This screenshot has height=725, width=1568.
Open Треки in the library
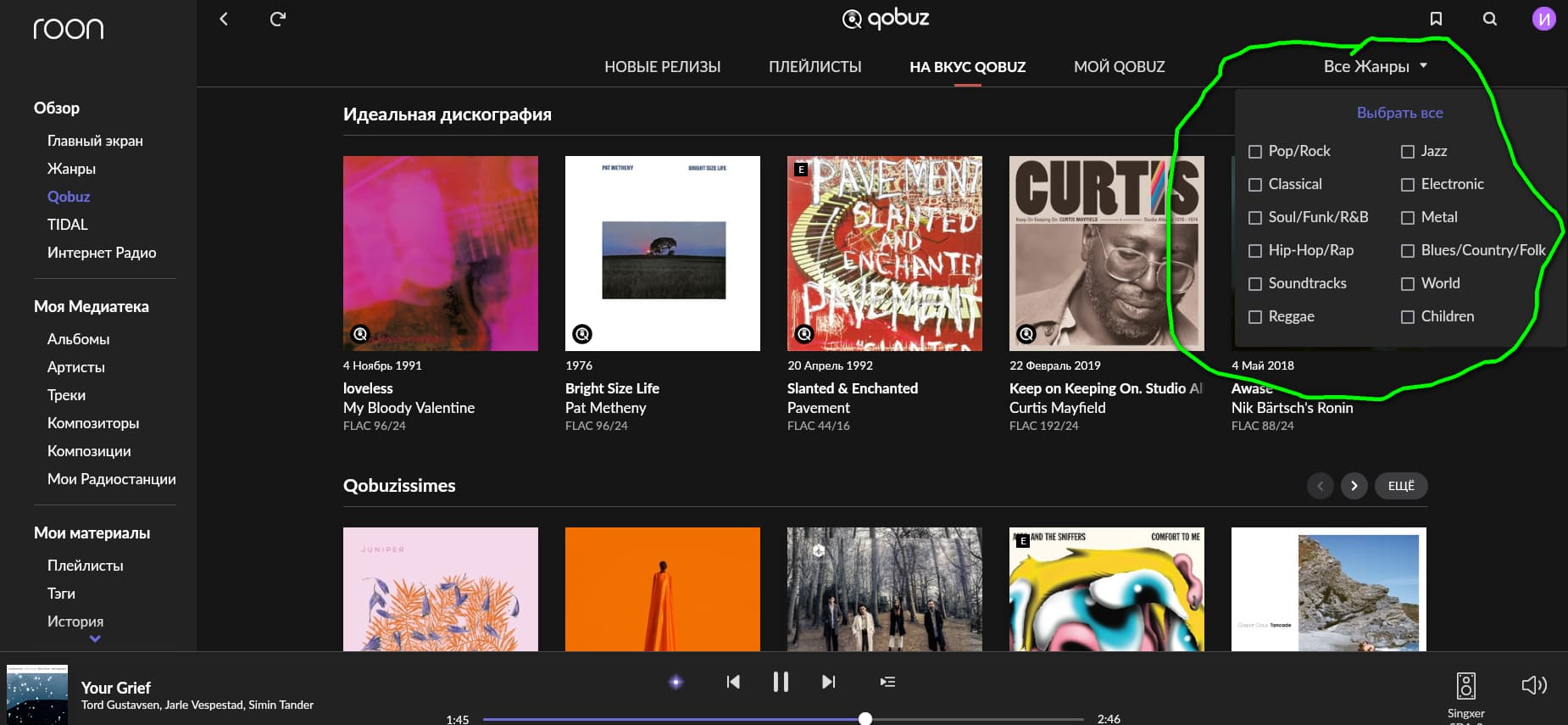click(x=66, y=395)
